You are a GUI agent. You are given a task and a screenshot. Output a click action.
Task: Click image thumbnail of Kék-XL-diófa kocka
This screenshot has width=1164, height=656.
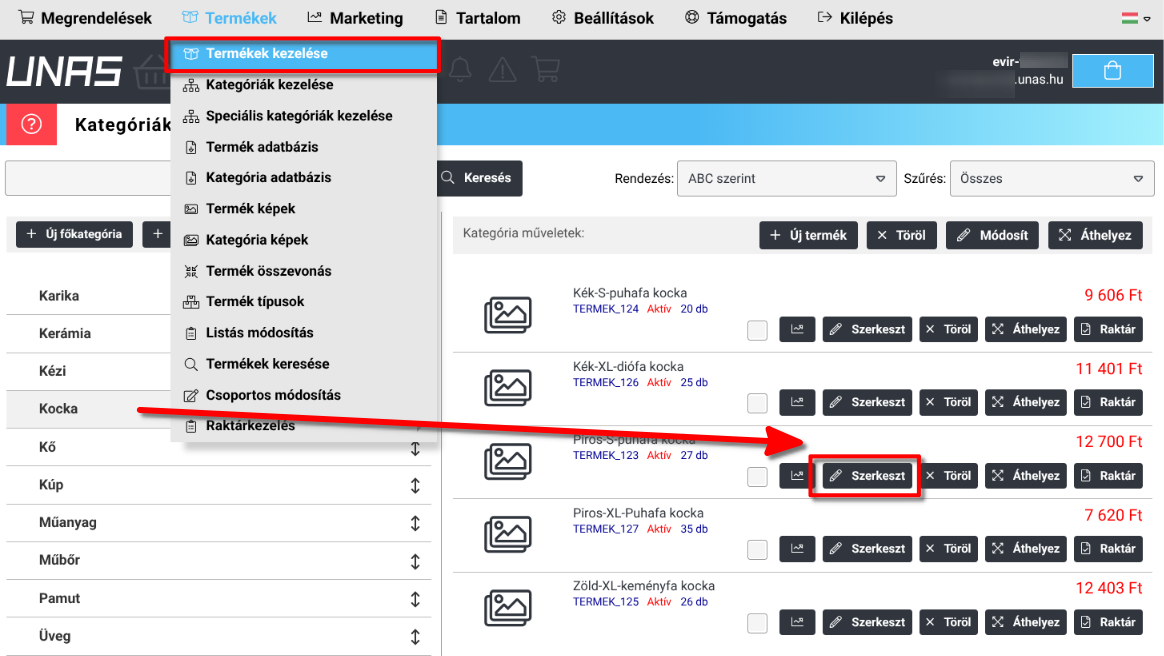508,387
